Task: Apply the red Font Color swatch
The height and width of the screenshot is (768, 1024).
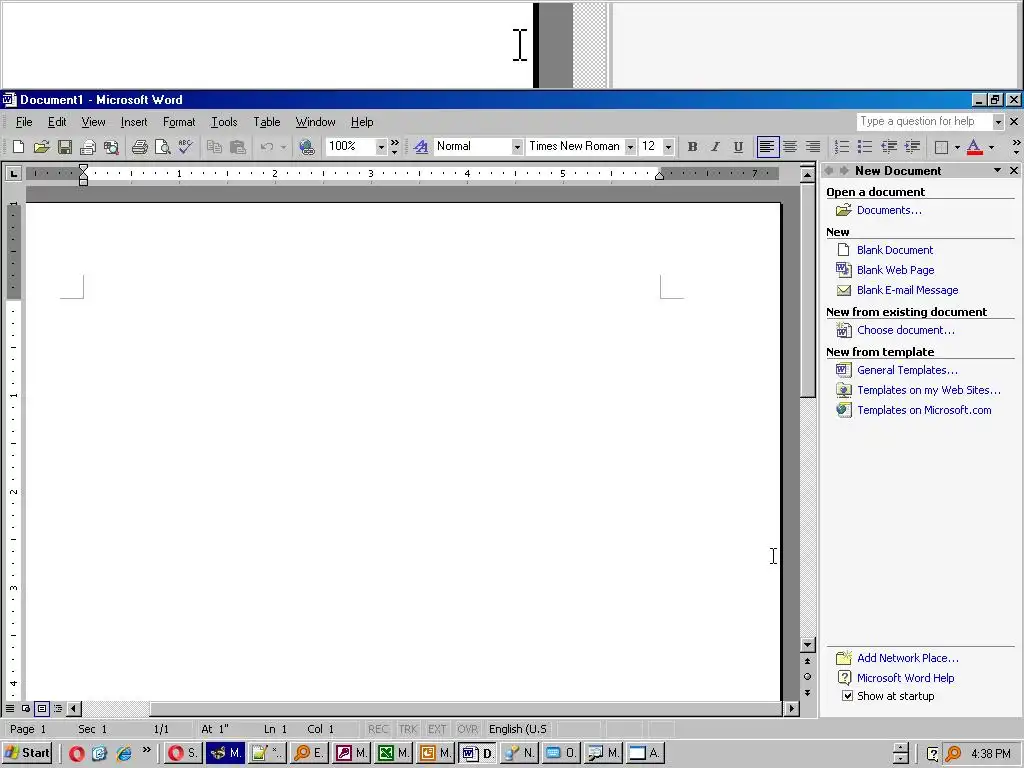Action: point(974,147)
